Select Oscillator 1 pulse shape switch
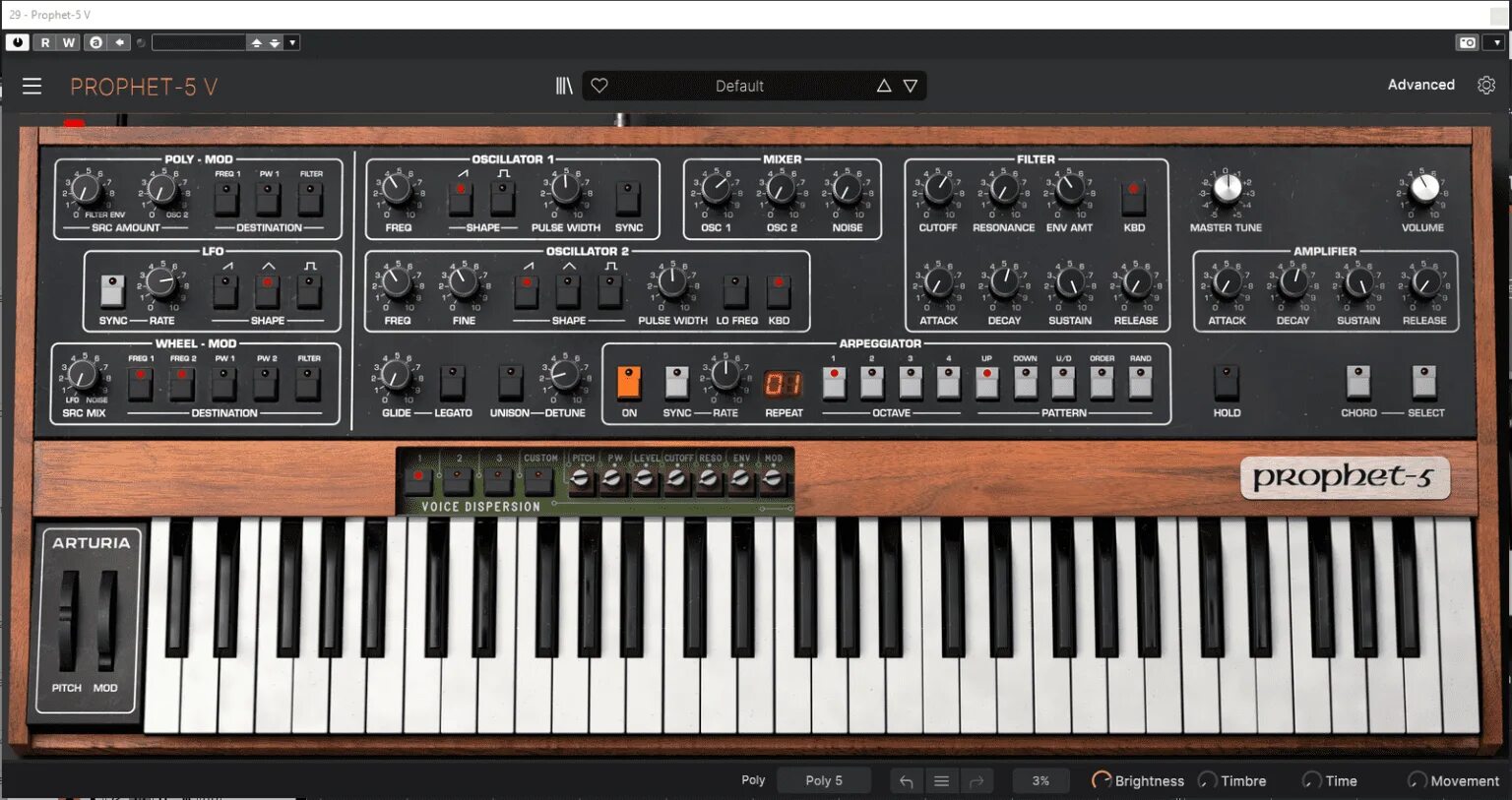Viewport: 1512px width, 800px height. 503,198
